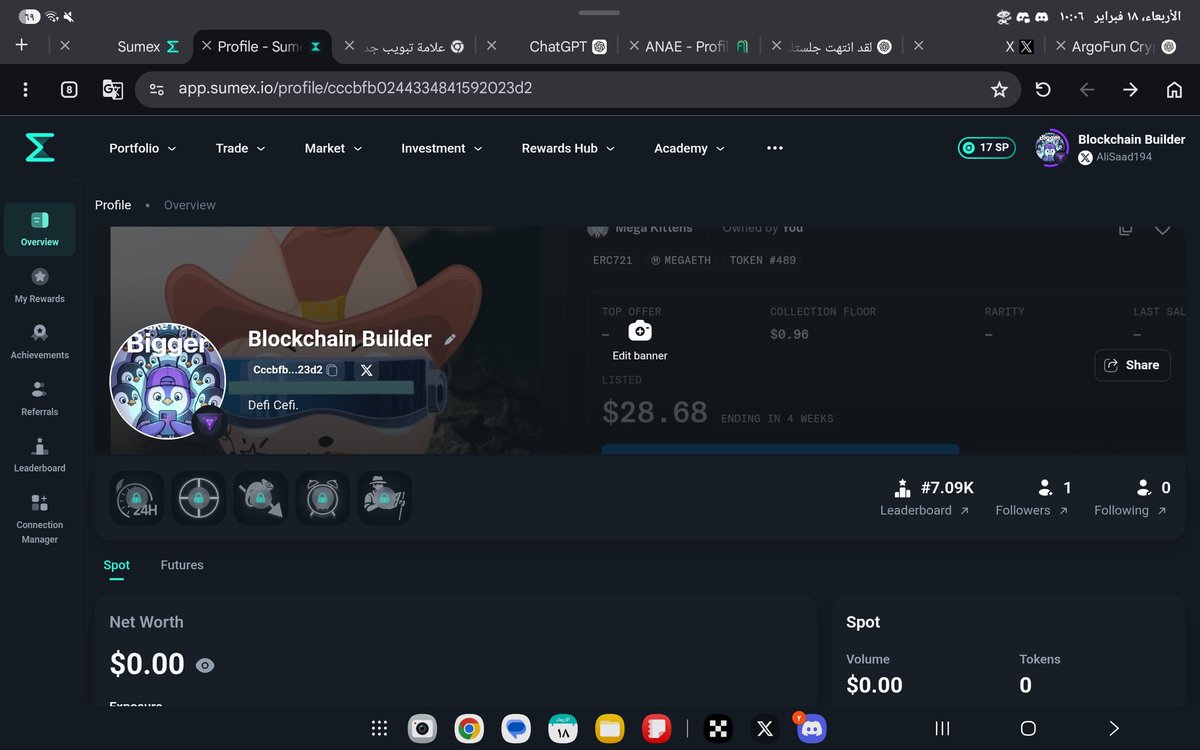This screenshot has height=750, width=1200.
Task: Click the MEGAETH chain tag
Action: pyautogui.click(x=681, y=260)
